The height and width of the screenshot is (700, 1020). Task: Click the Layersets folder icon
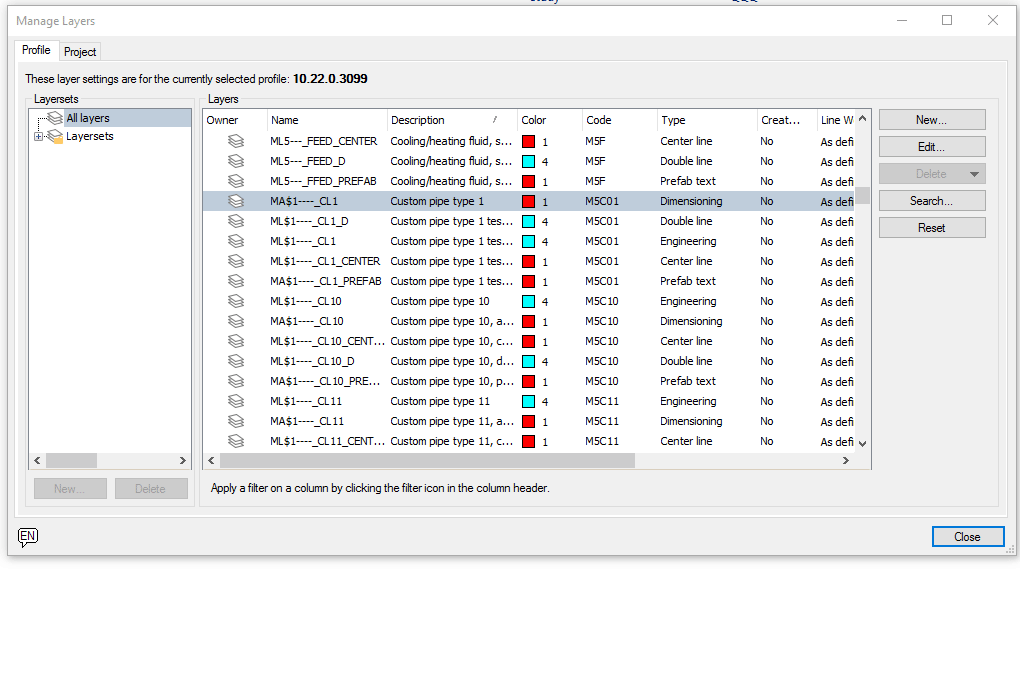[x=55, y=136]
